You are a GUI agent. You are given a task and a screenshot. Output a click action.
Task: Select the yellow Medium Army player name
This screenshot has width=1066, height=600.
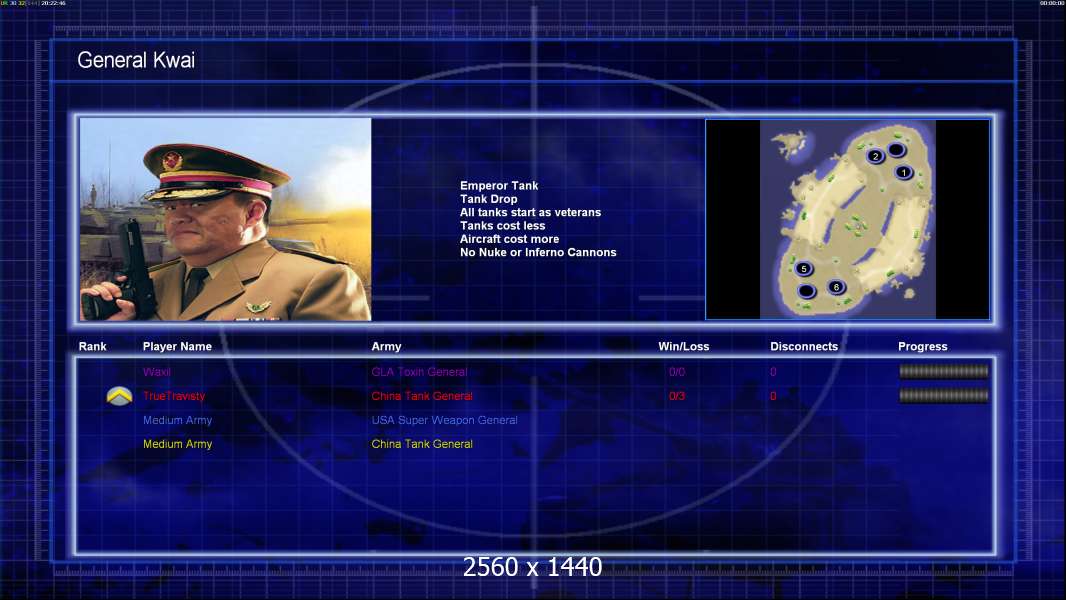[177, 444]
